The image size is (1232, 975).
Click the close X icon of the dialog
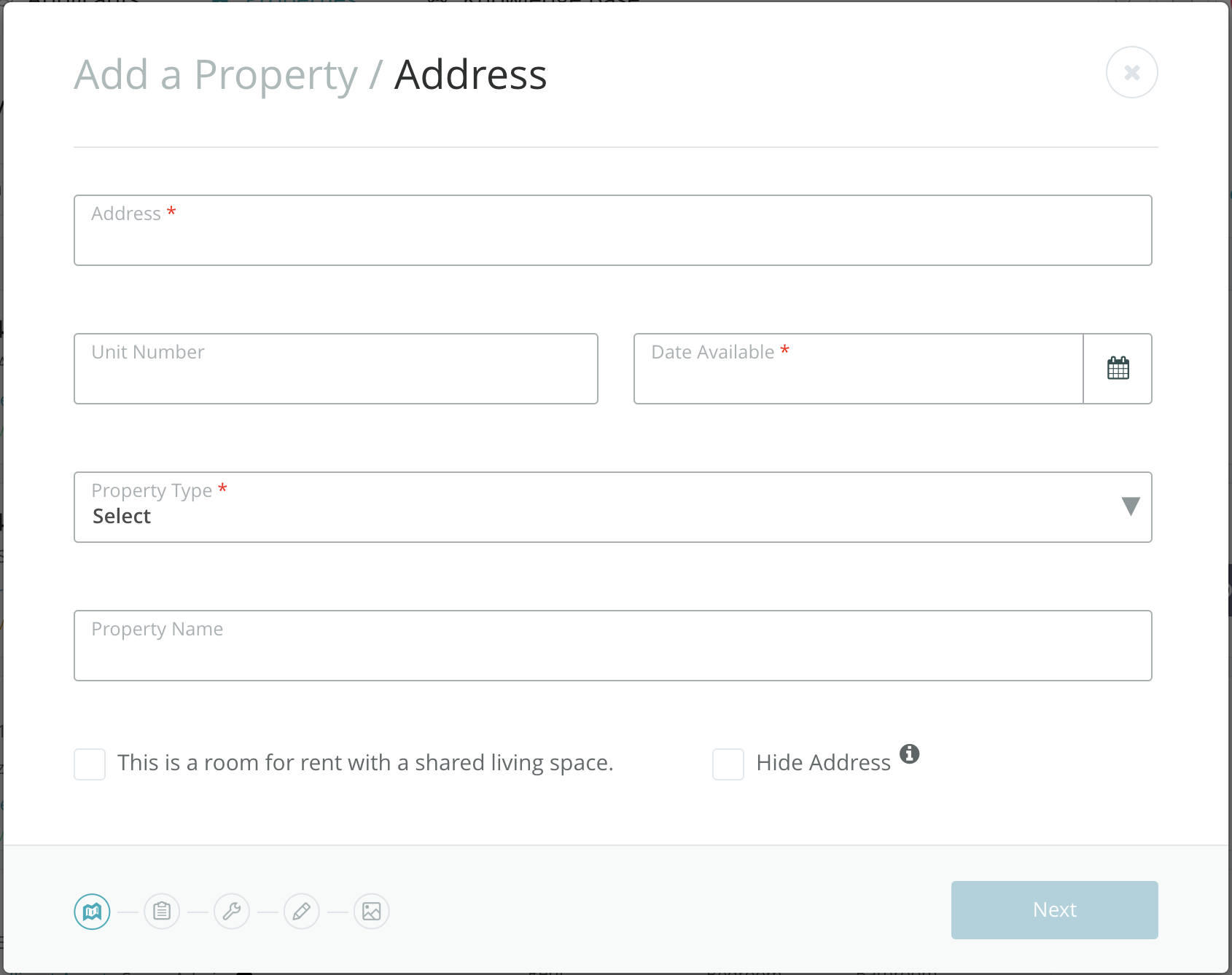1131,72
